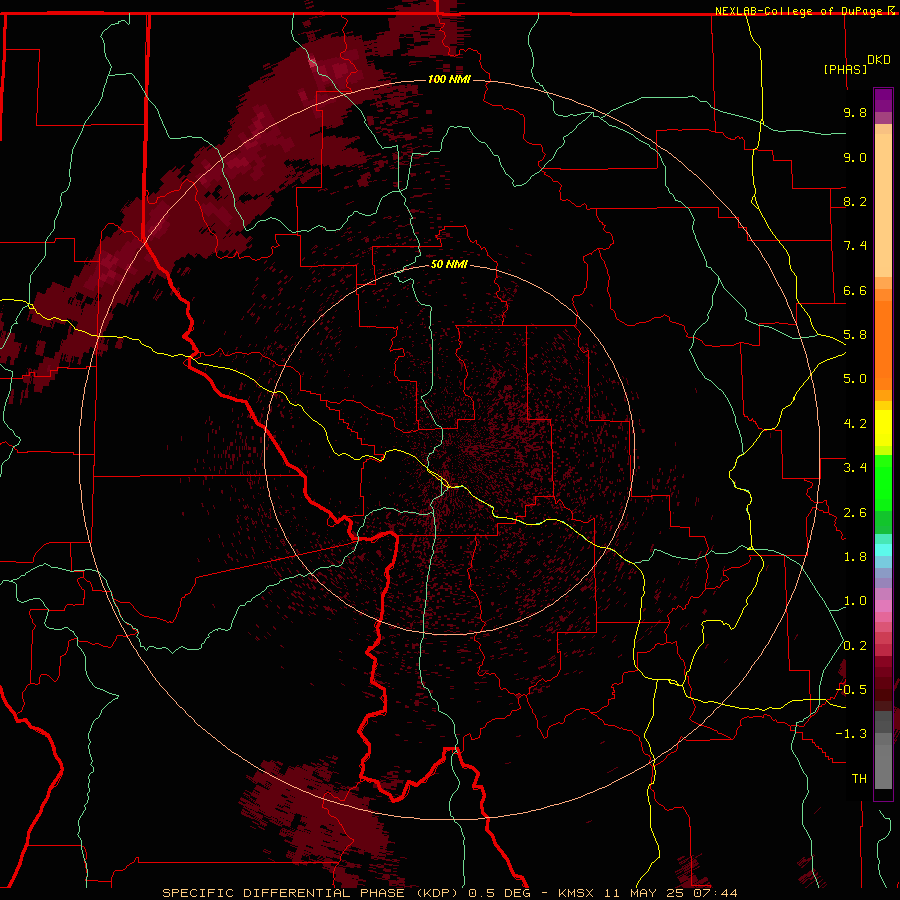Click the 5.0 scale value
900x900 pixels.
855,379
